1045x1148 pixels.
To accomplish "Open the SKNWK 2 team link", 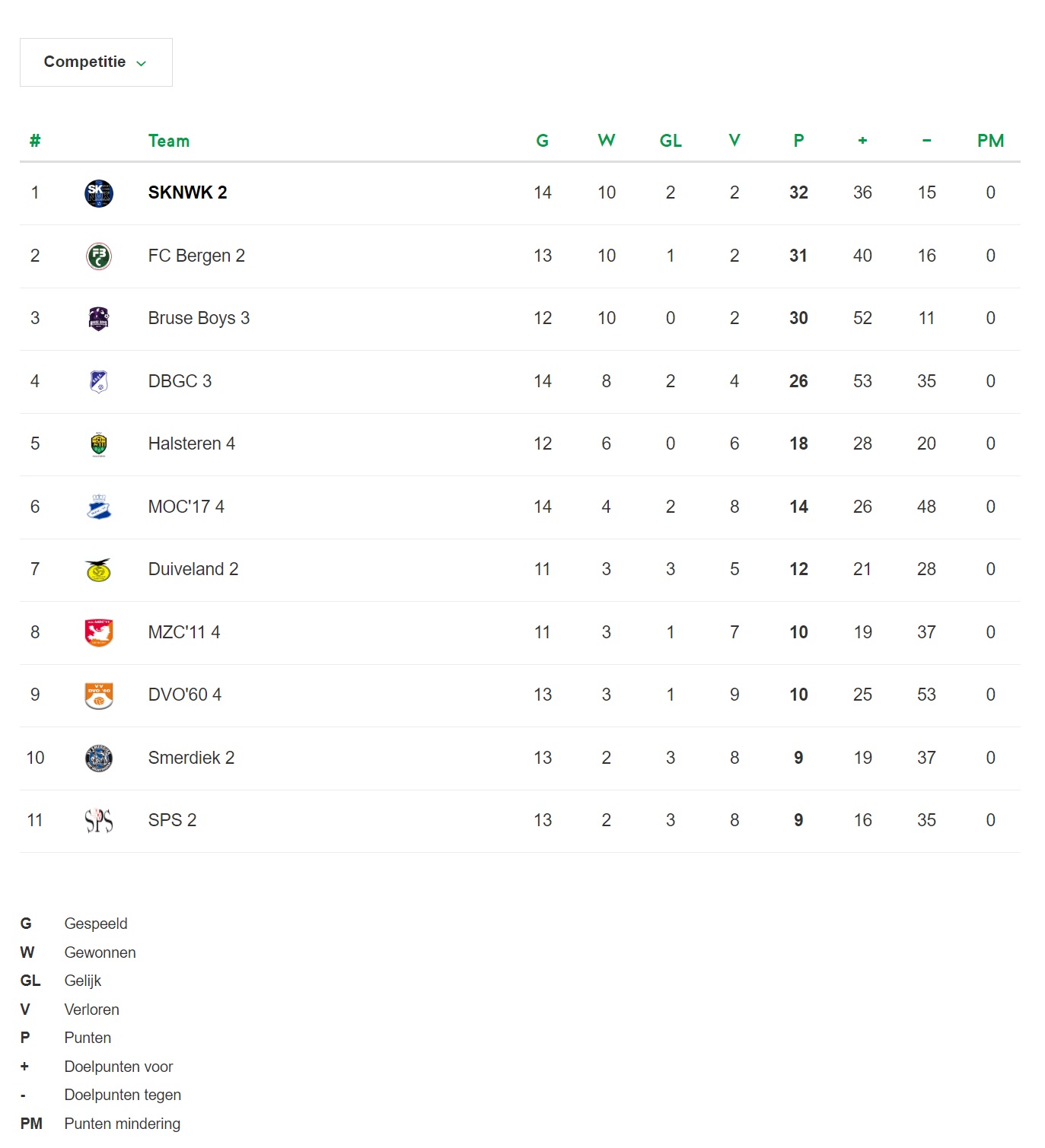I will 188,193.
